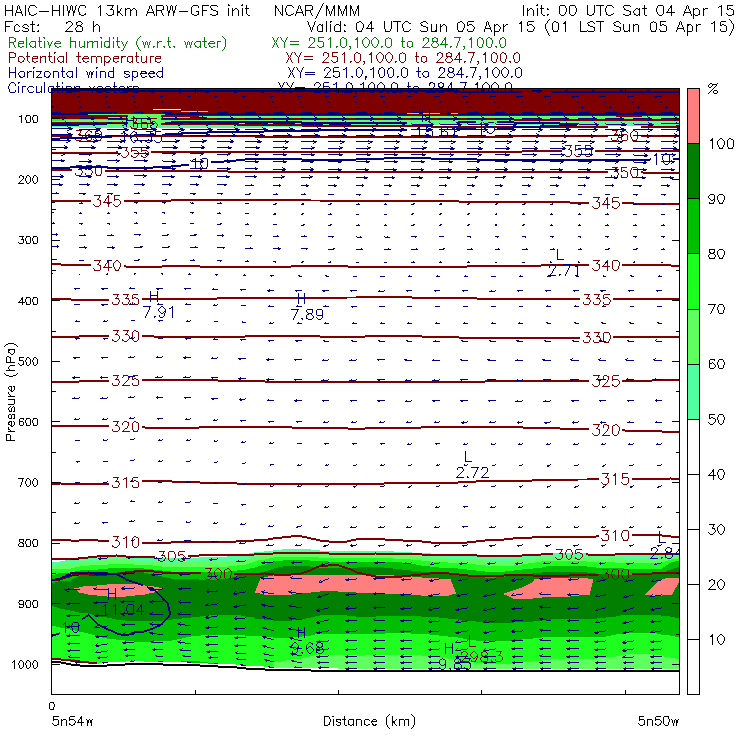Click the pressure axis label '1000'
740x740 pixels.
(27, 664)
